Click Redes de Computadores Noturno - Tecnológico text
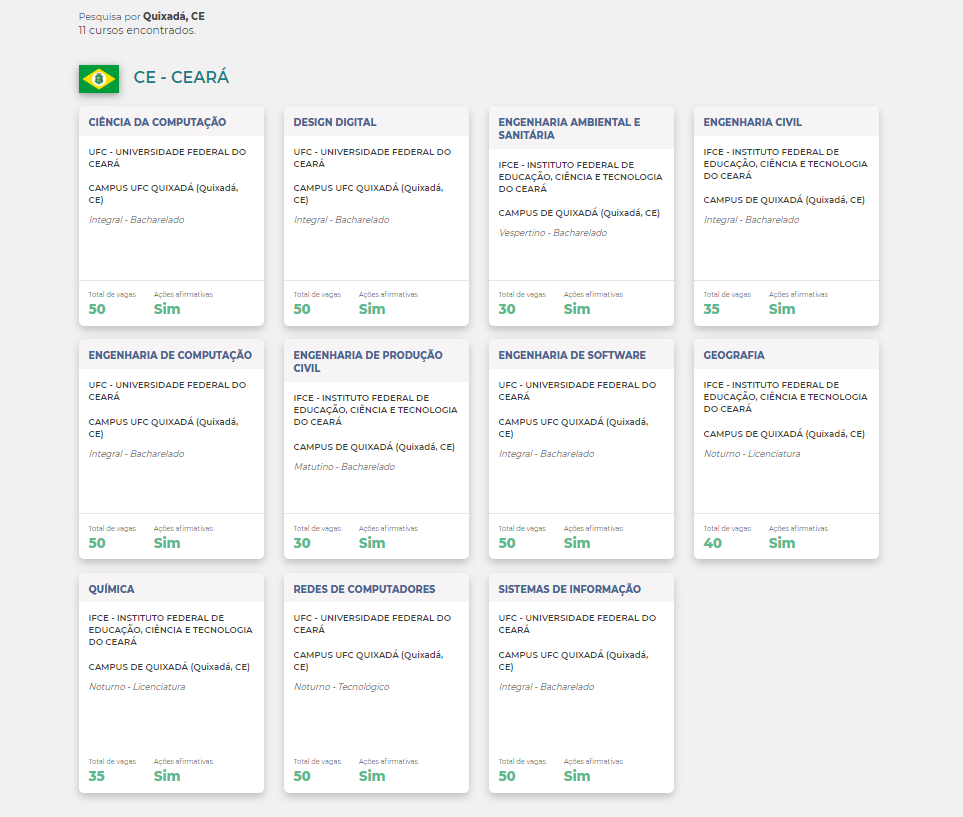Screen dimensions: 963x817 click(x=341, y=687)
